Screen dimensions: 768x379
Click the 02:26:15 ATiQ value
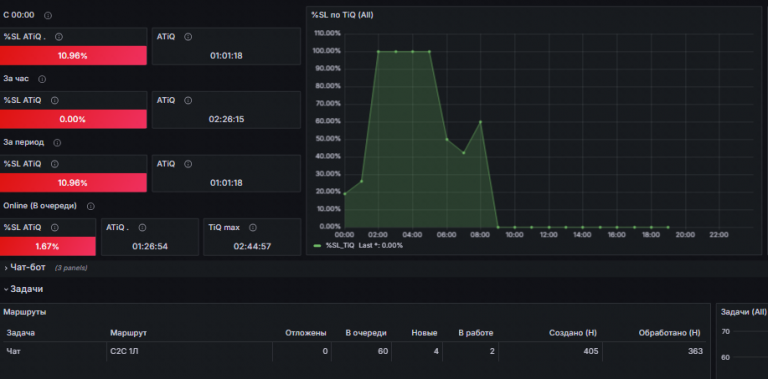pos(226,119)
